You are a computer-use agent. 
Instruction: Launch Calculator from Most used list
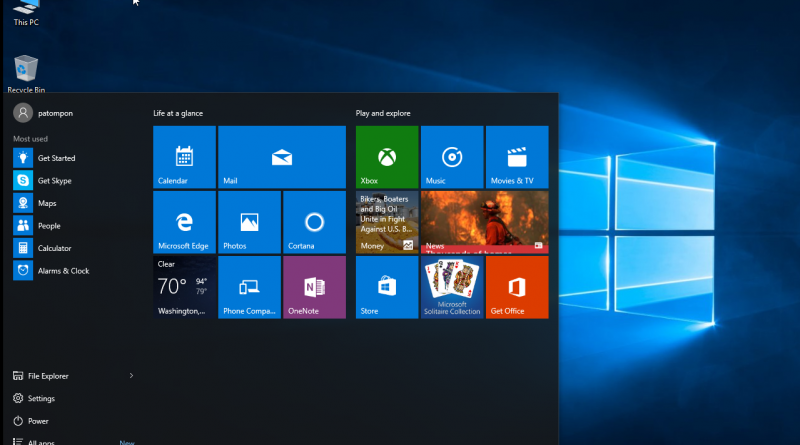coord(74,248)
